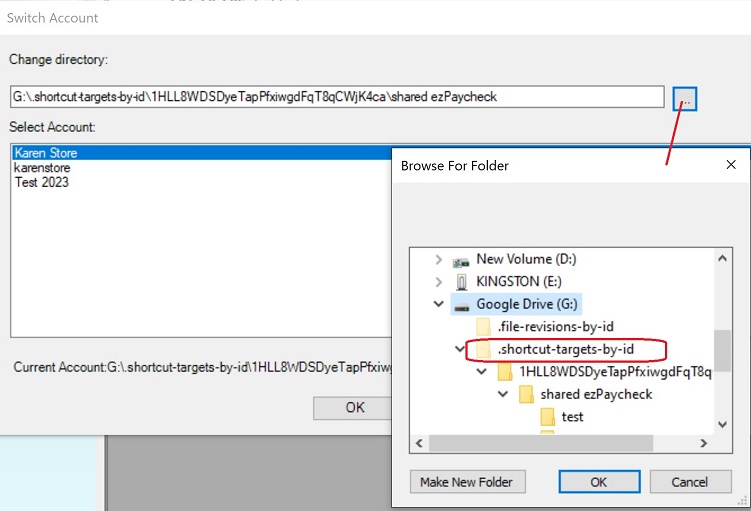The height and width of the screenshot is (511, 751).
Task: Expand the New Volume (D:) node
Action: (x=438, y=260)
